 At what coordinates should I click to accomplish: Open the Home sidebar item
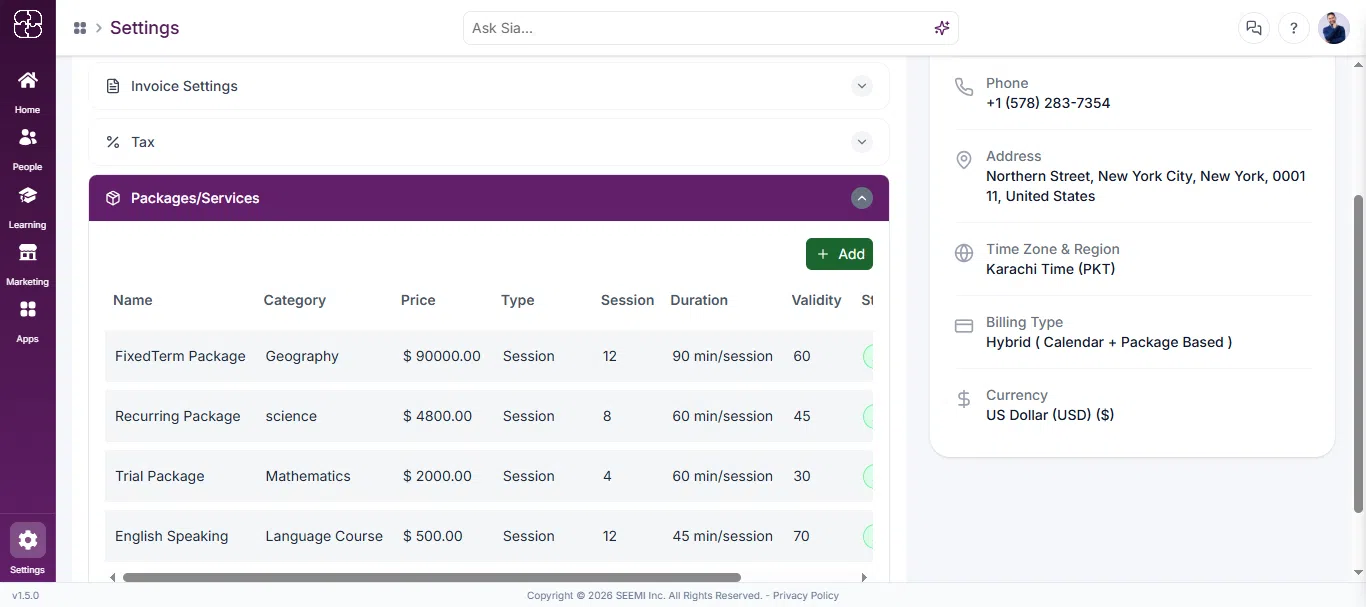point(28,91)
